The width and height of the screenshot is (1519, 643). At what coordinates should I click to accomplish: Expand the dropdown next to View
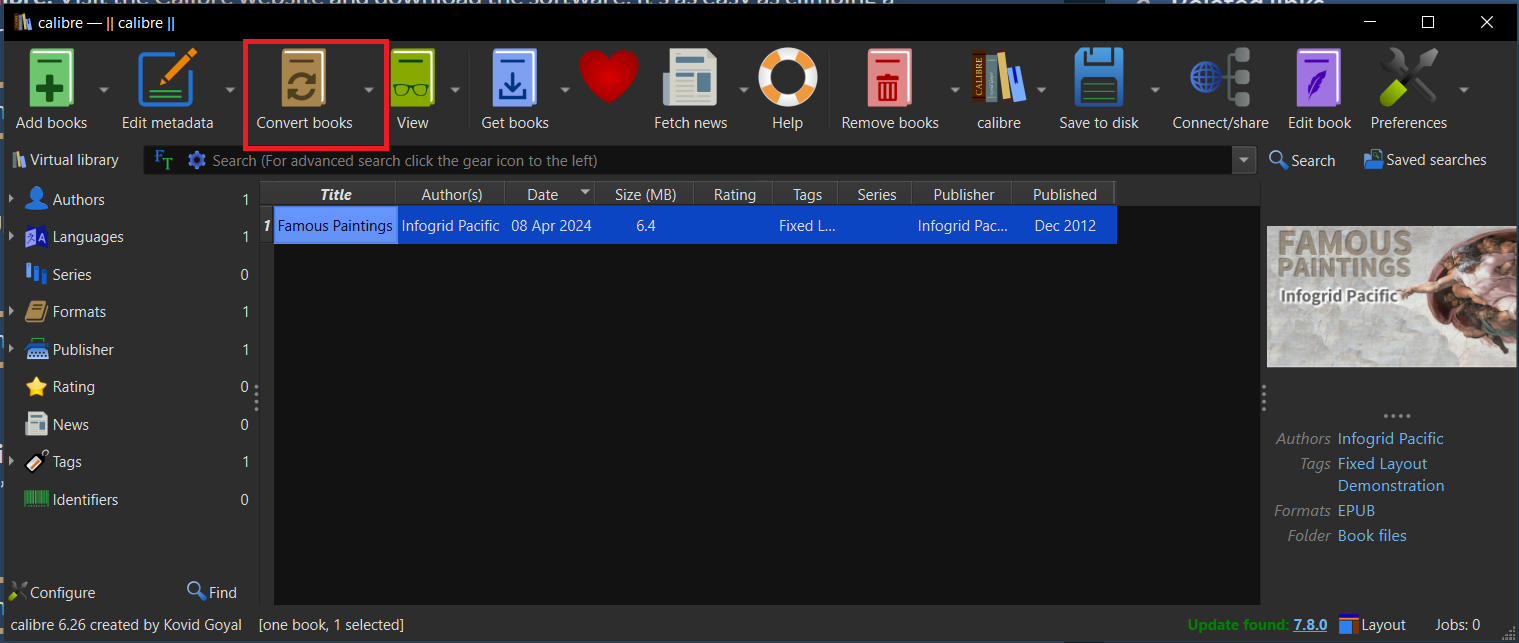tap(455, 90)
